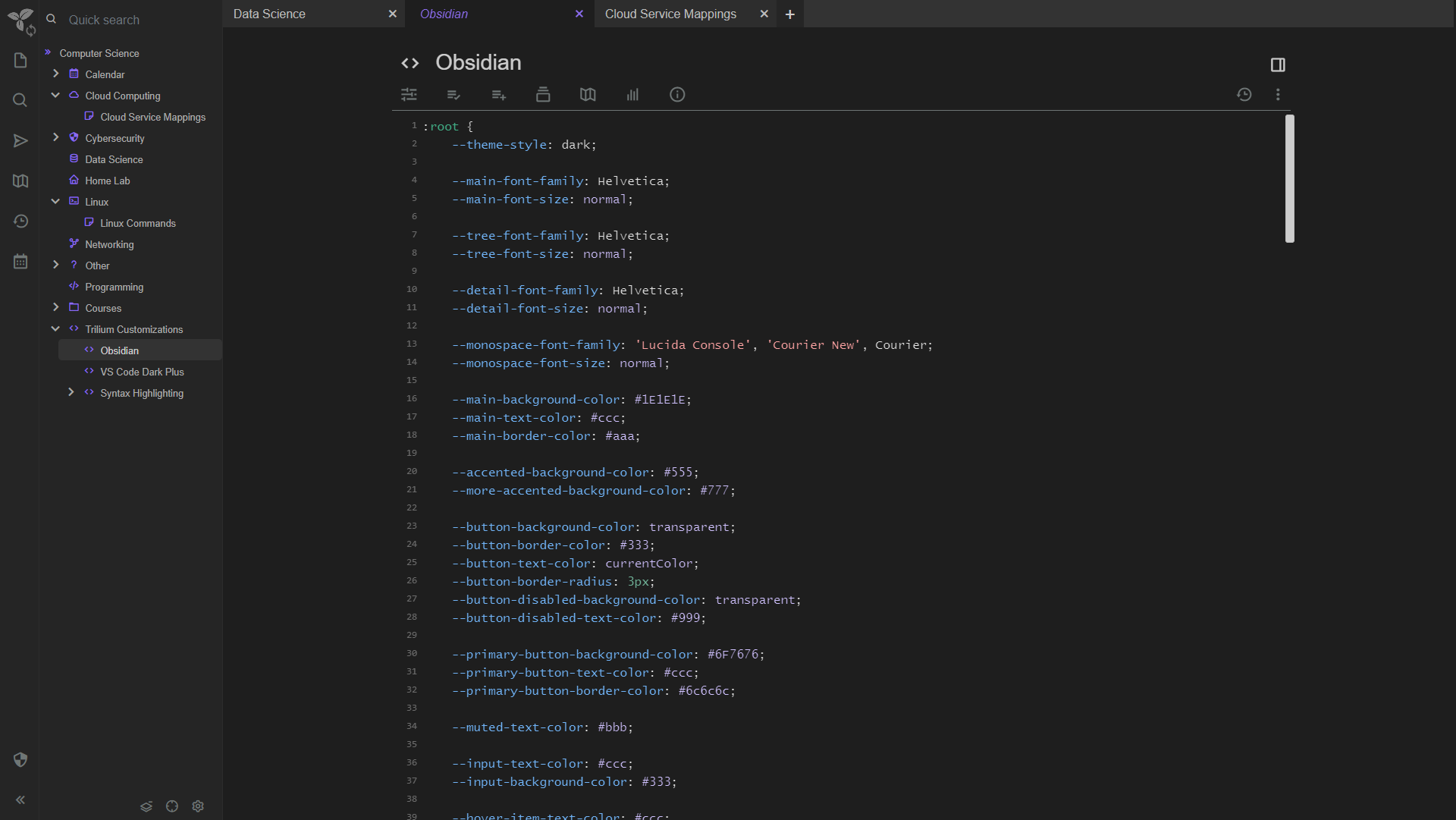Click the jump-to-note arrow icon
The image size is (1456, 820).
(x=20, y=141)
